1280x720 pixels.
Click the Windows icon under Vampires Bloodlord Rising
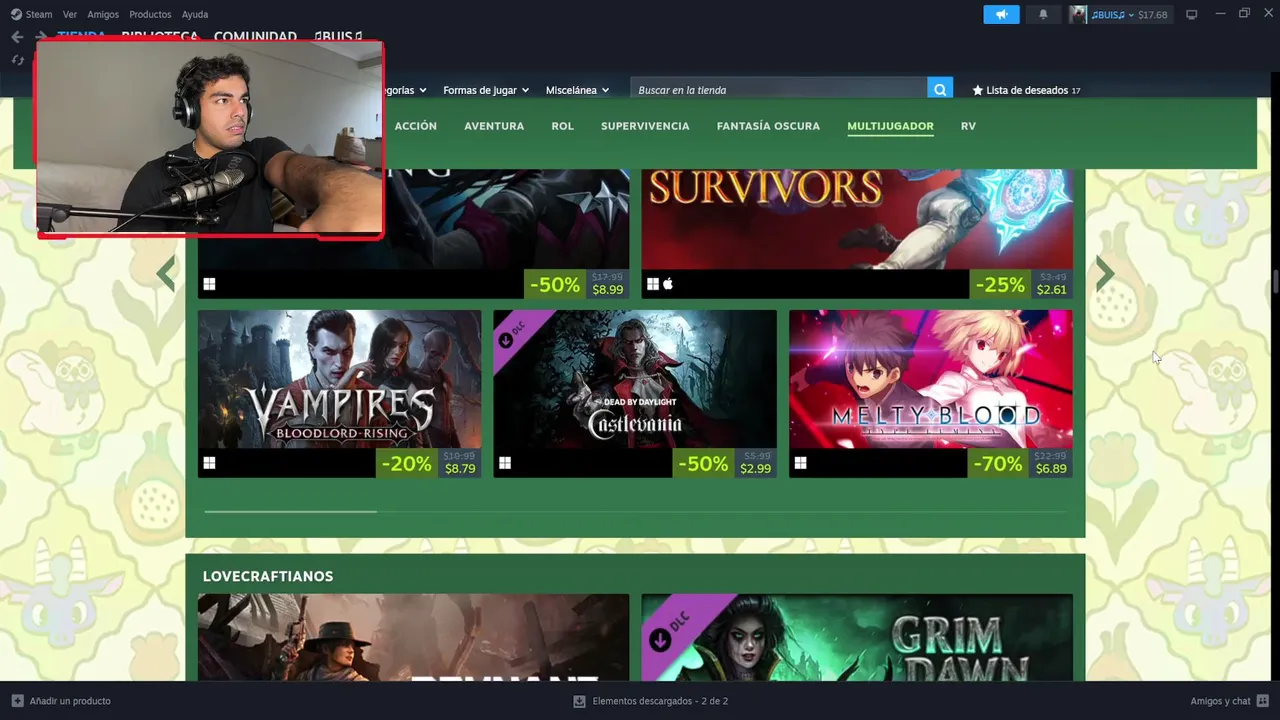(x=209, y=463)
